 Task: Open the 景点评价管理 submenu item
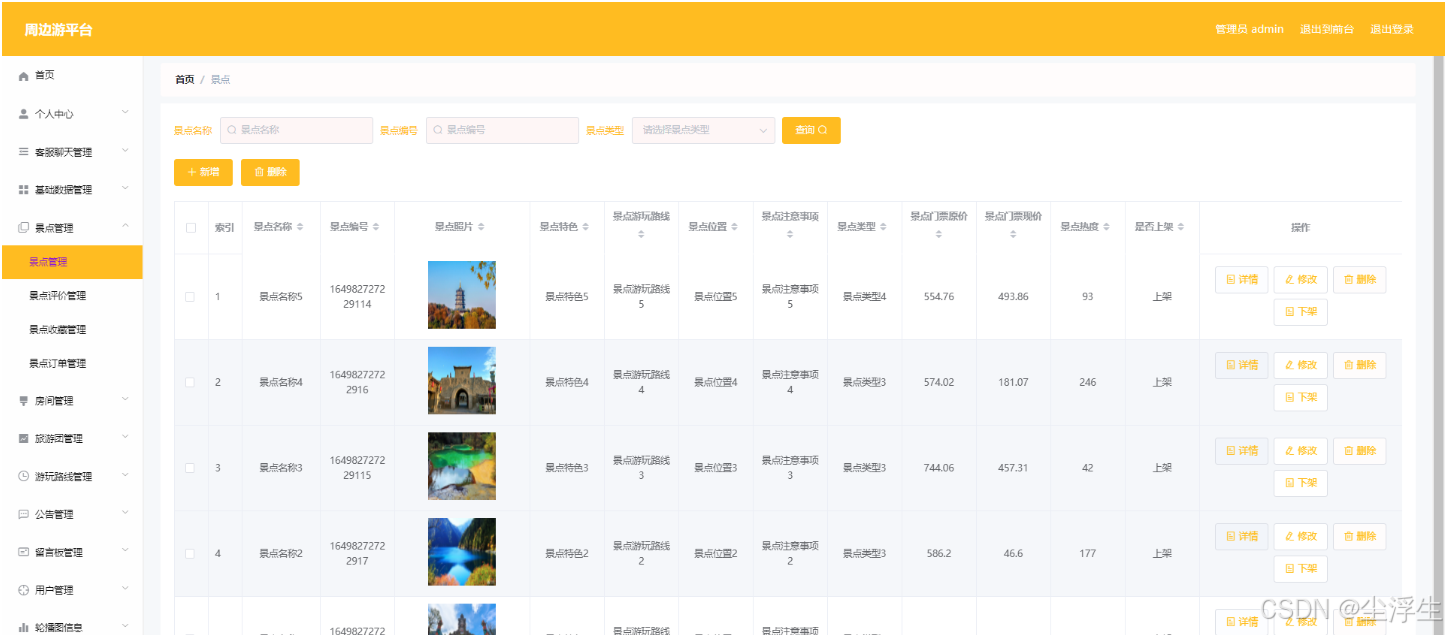(71, 296)
